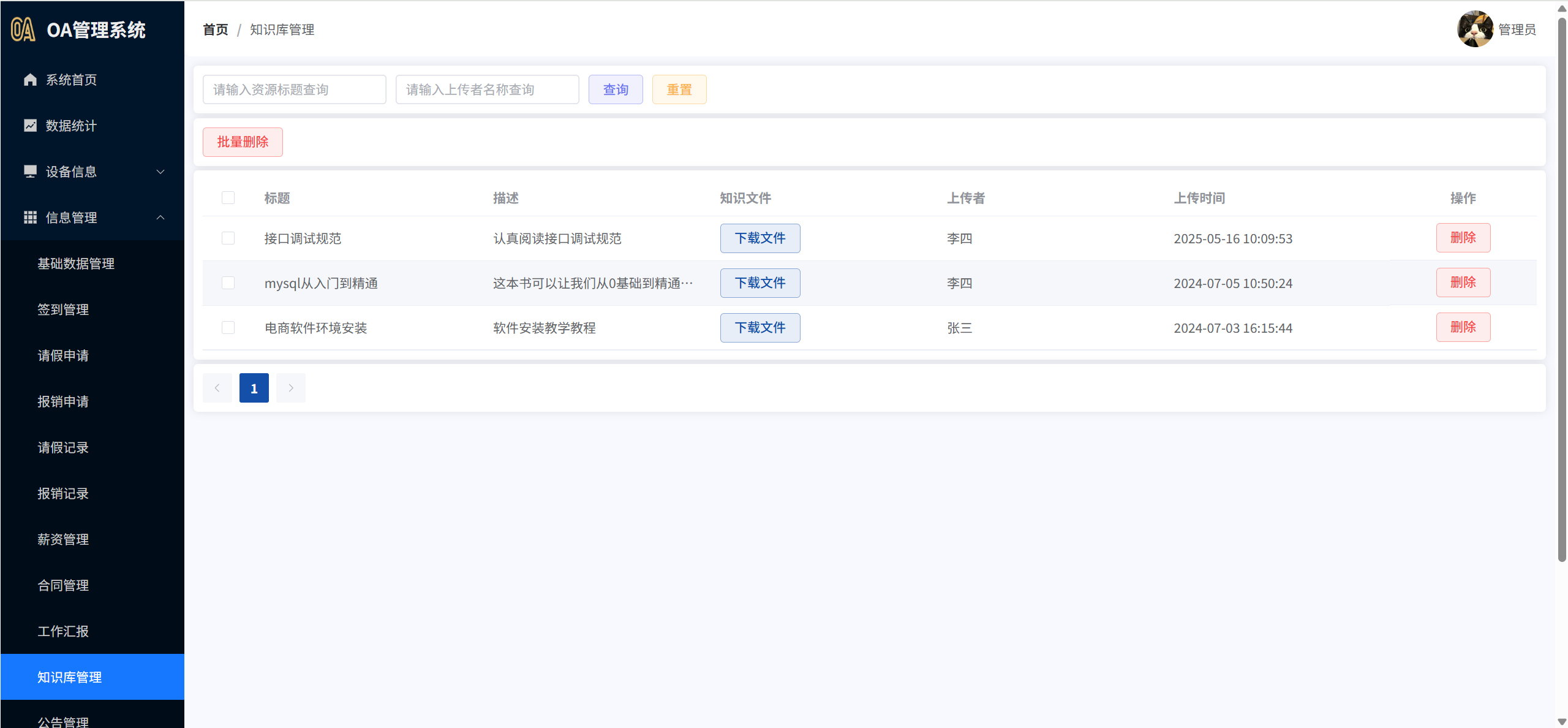Check the 接口调试规范 row checkbox
Viewport: 1568px width, 728px height.
(x=228, y=238)
